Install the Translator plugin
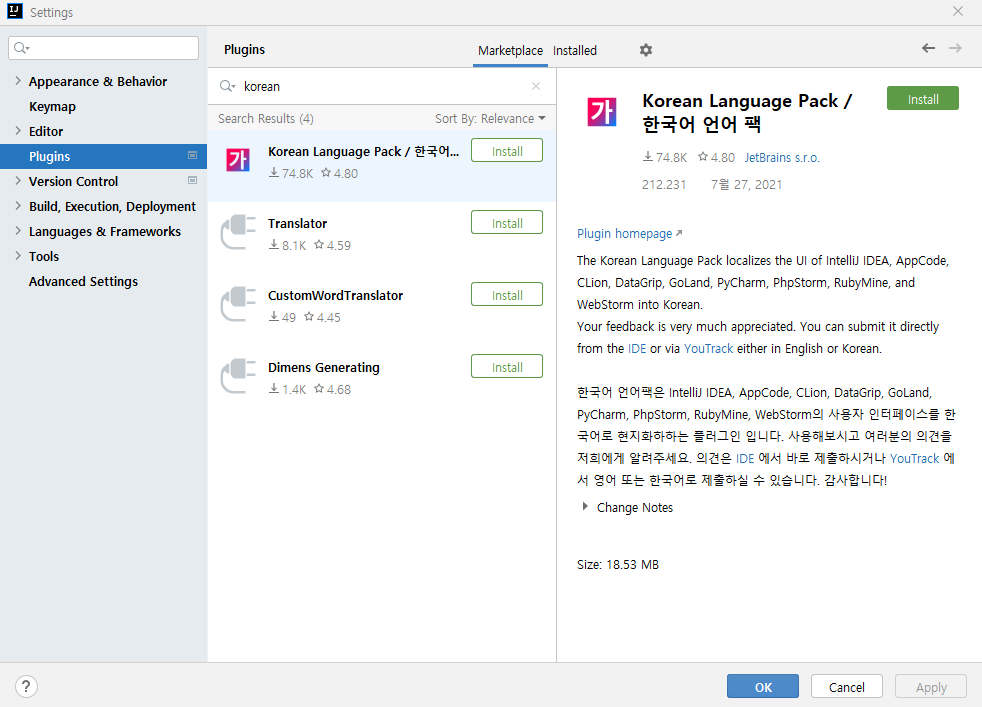 [507, 223]
